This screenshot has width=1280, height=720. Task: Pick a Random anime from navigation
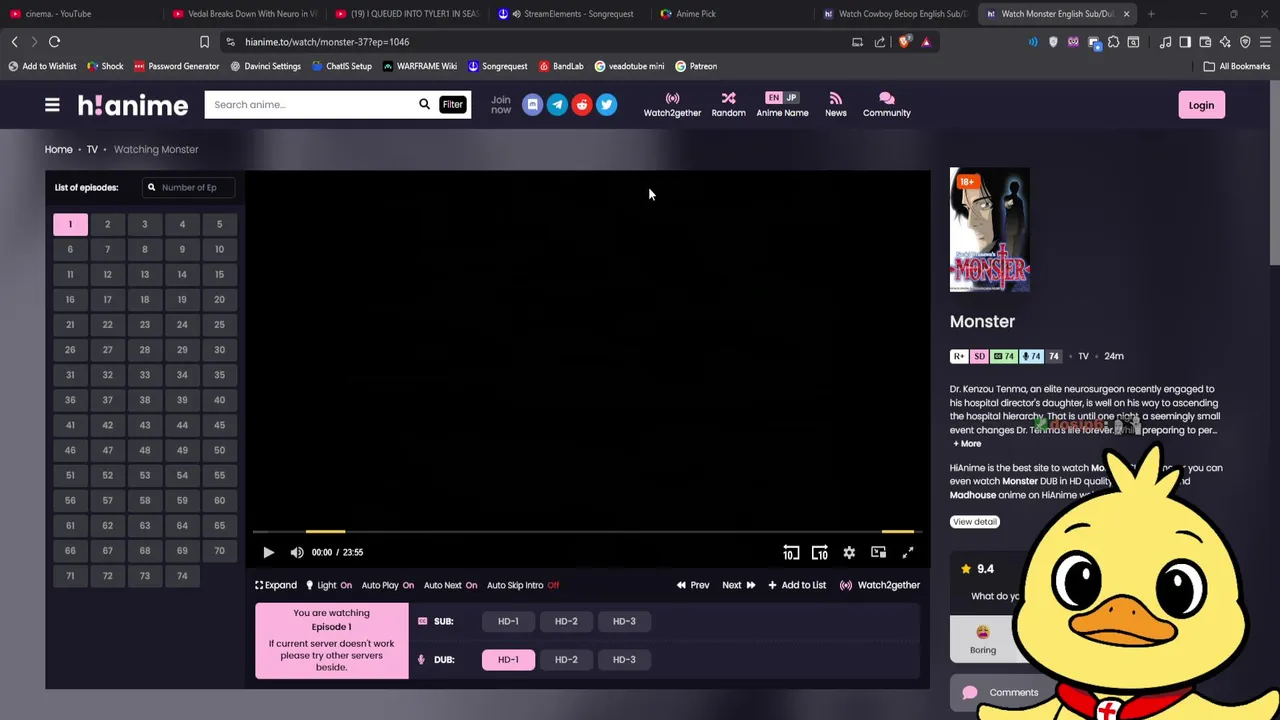(728, 104)
